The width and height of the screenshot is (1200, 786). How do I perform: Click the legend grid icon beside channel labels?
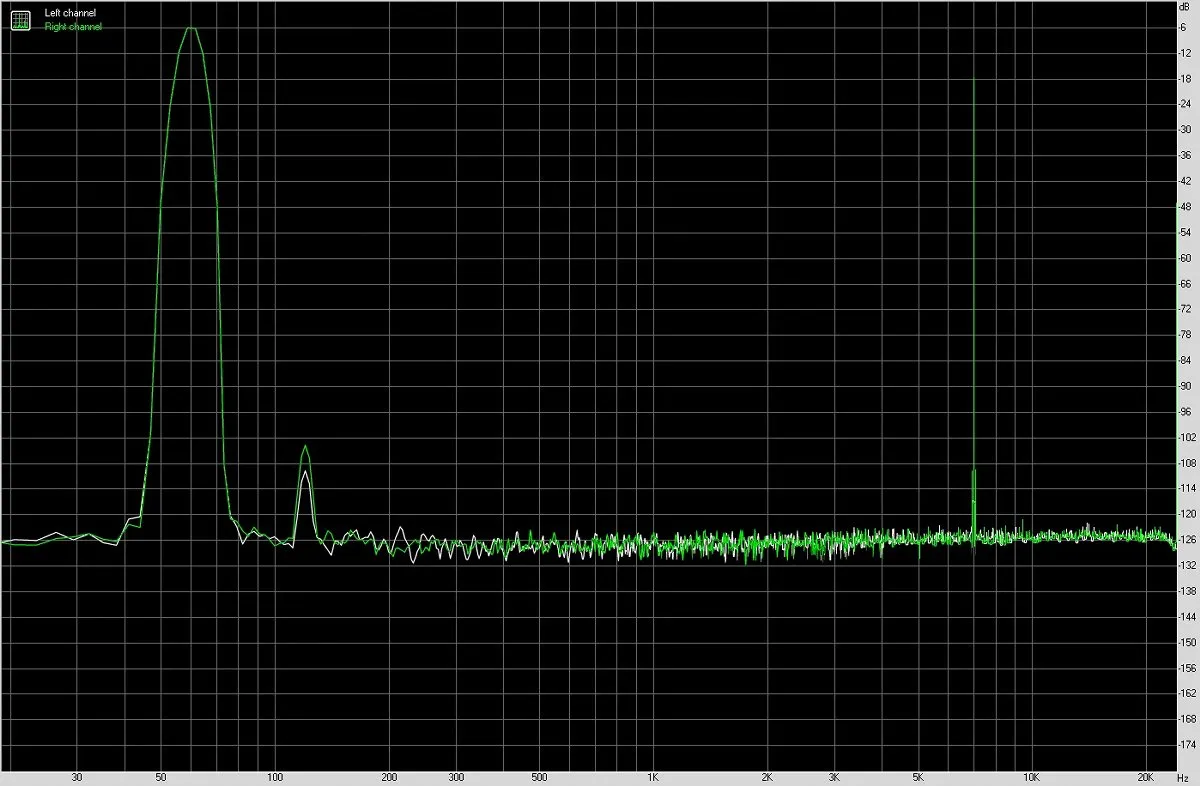[20, 19]
